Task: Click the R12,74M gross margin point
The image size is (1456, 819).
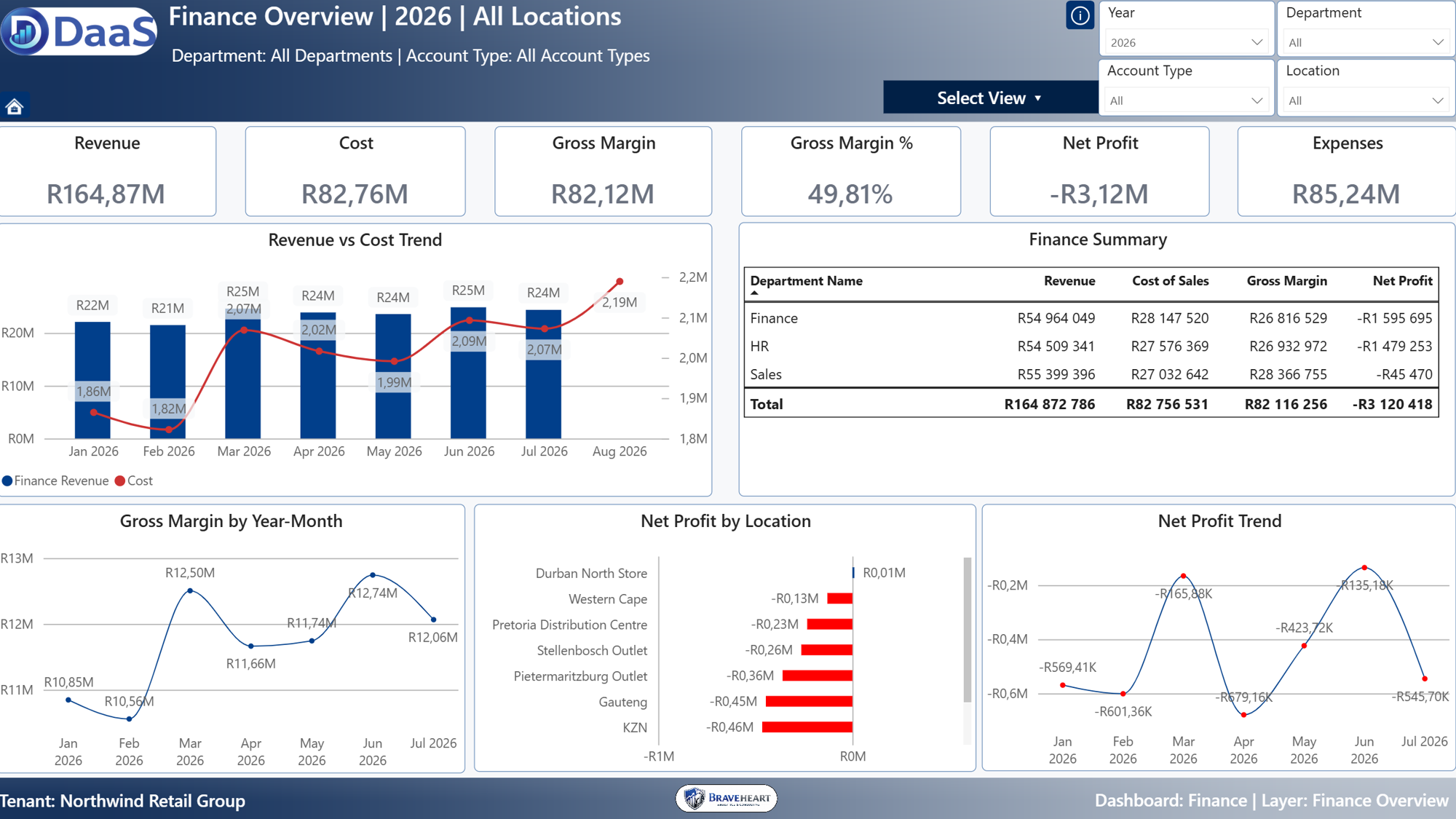Action: coord(373,575)
